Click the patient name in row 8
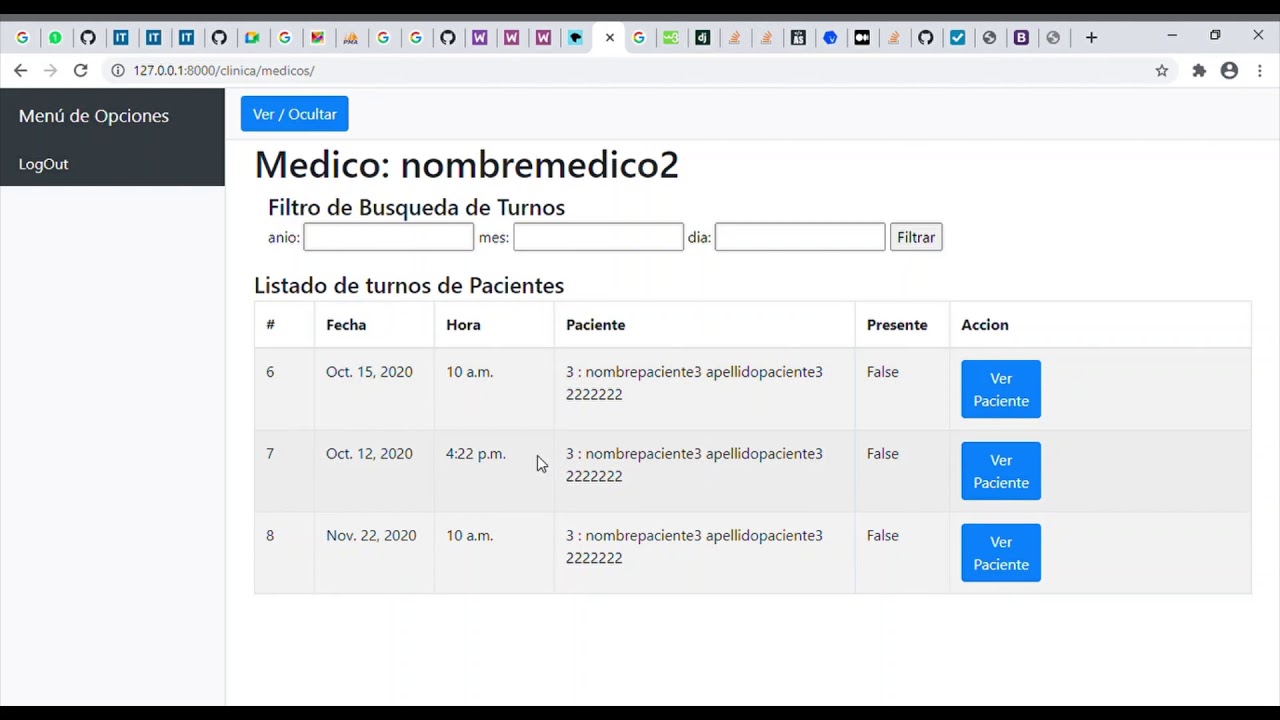 (704, 536)
